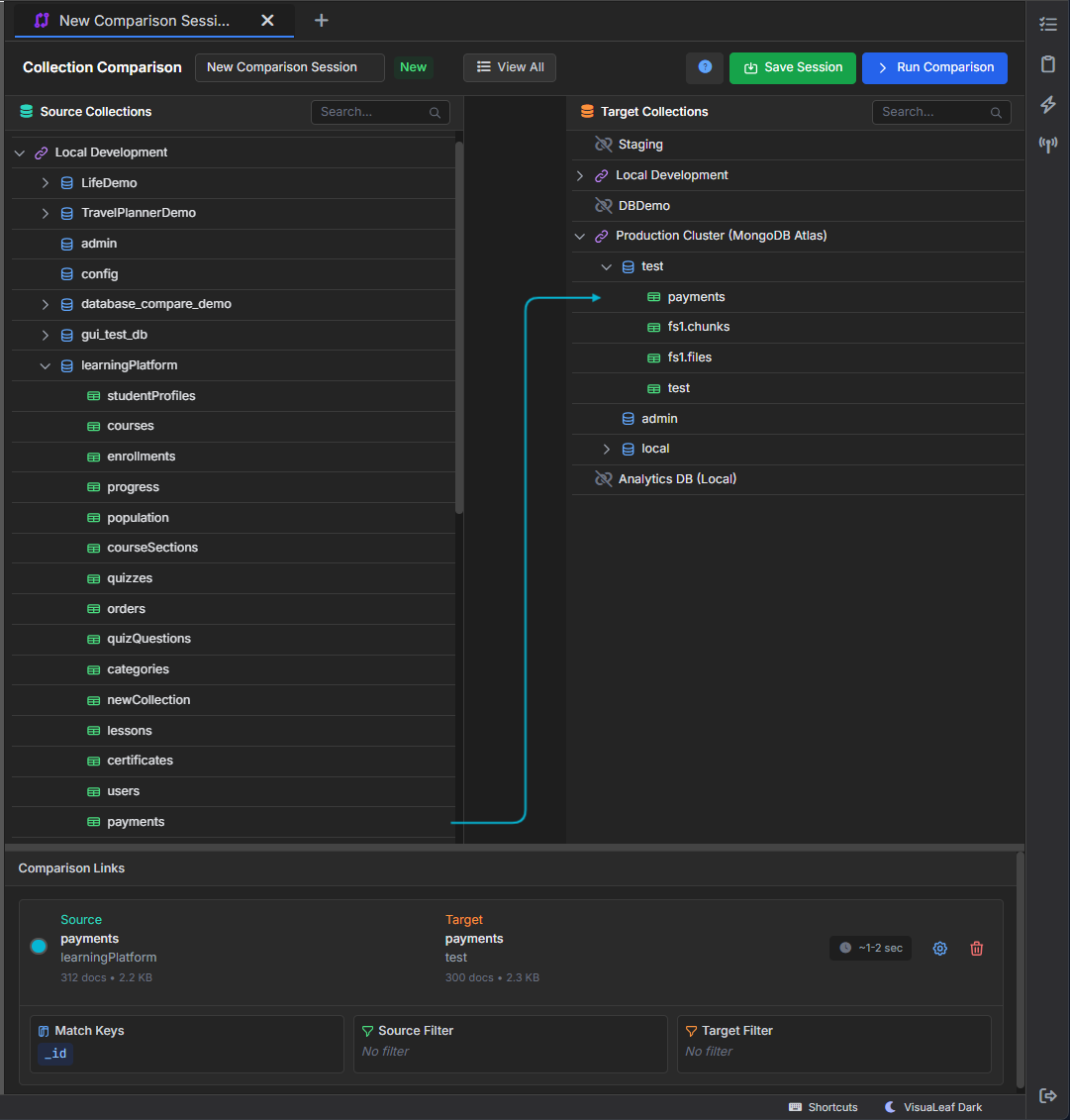This screenshot has width=1070, height=1120.
Task: Expand the TravelPlannerDemo database
Action: point(45,214)
